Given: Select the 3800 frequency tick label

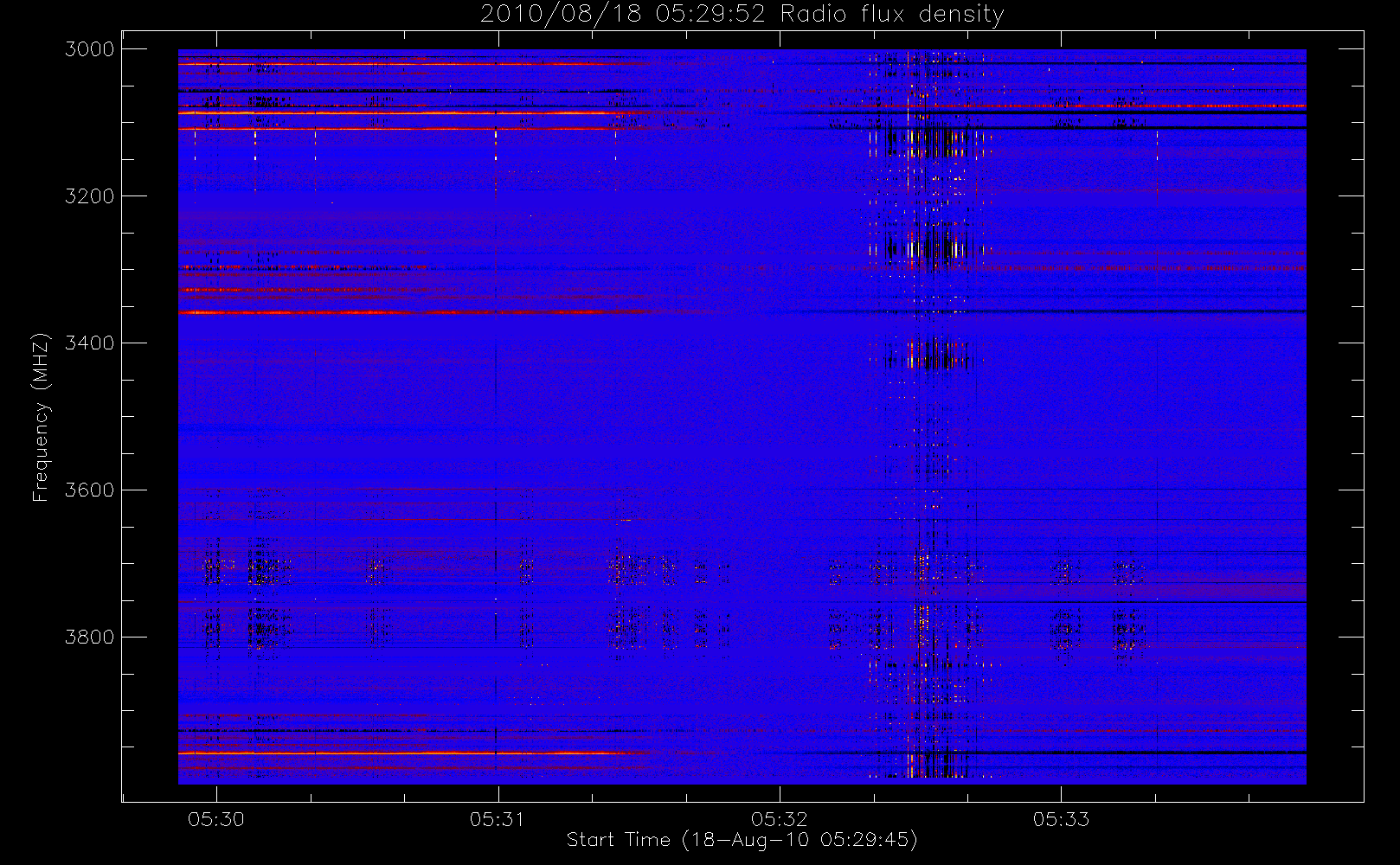Looking at the screenshot, I should coord(90,638).
